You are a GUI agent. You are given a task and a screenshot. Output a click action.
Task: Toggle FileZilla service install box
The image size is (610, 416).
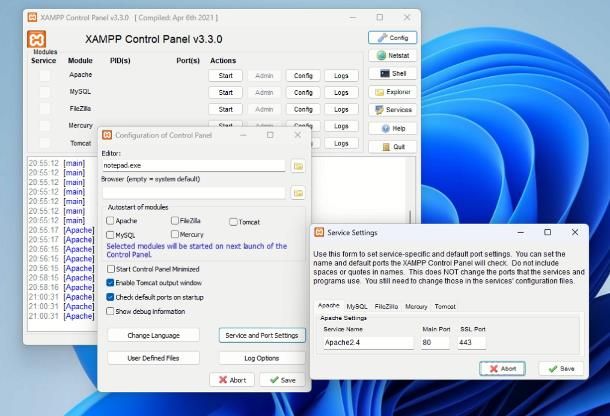tap(44, 109)
